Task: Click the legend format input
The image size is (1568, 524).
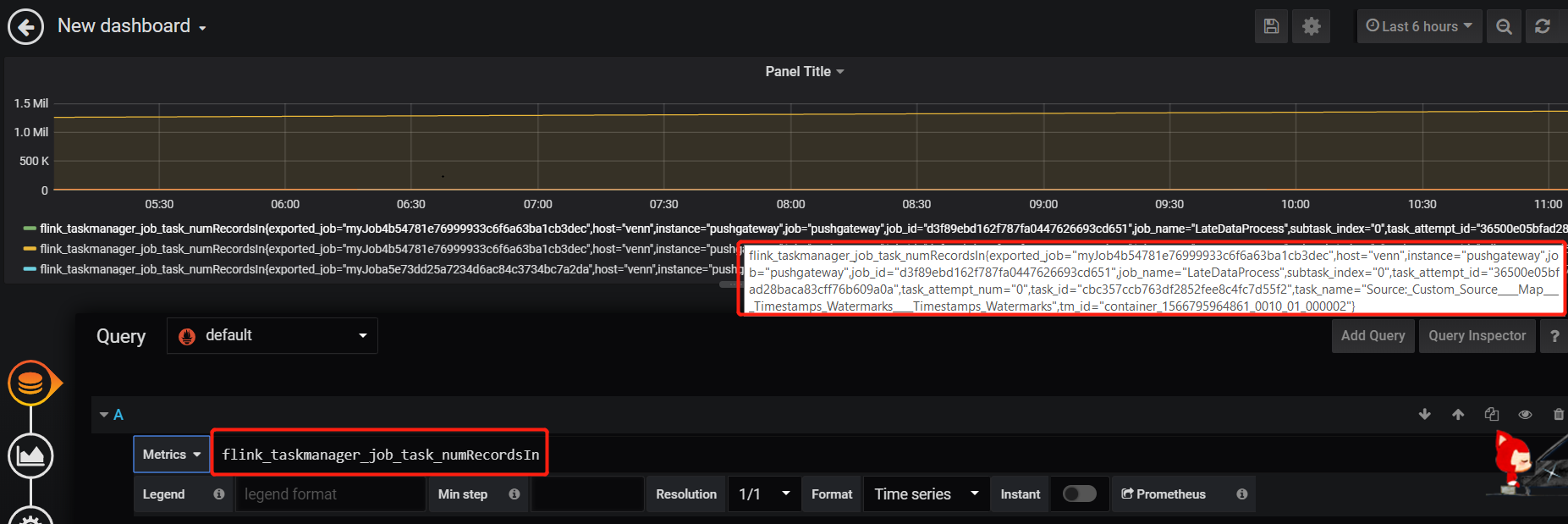Action: click(x=330, y=494)
